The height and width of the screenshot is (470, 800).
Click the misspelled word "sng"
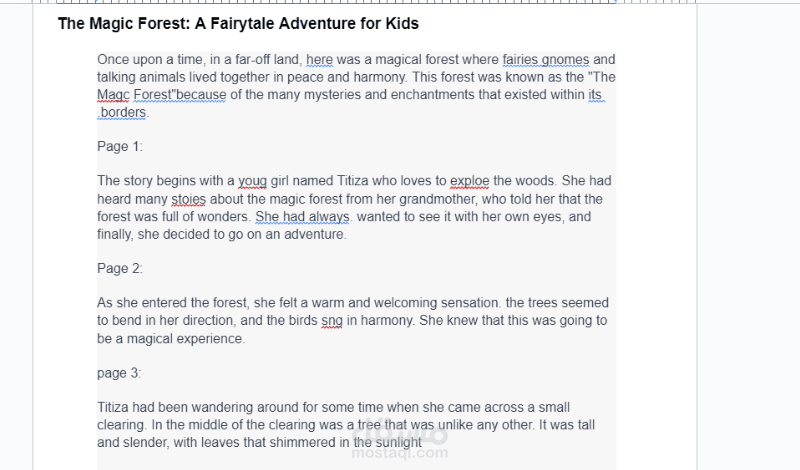[332, 321]
